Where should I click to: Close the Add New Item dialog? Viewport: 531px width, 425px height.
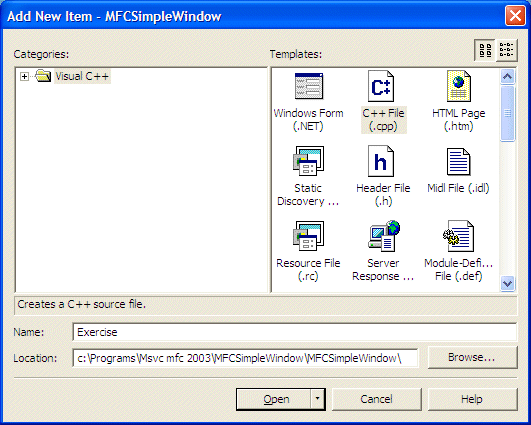tap(515, 16)
